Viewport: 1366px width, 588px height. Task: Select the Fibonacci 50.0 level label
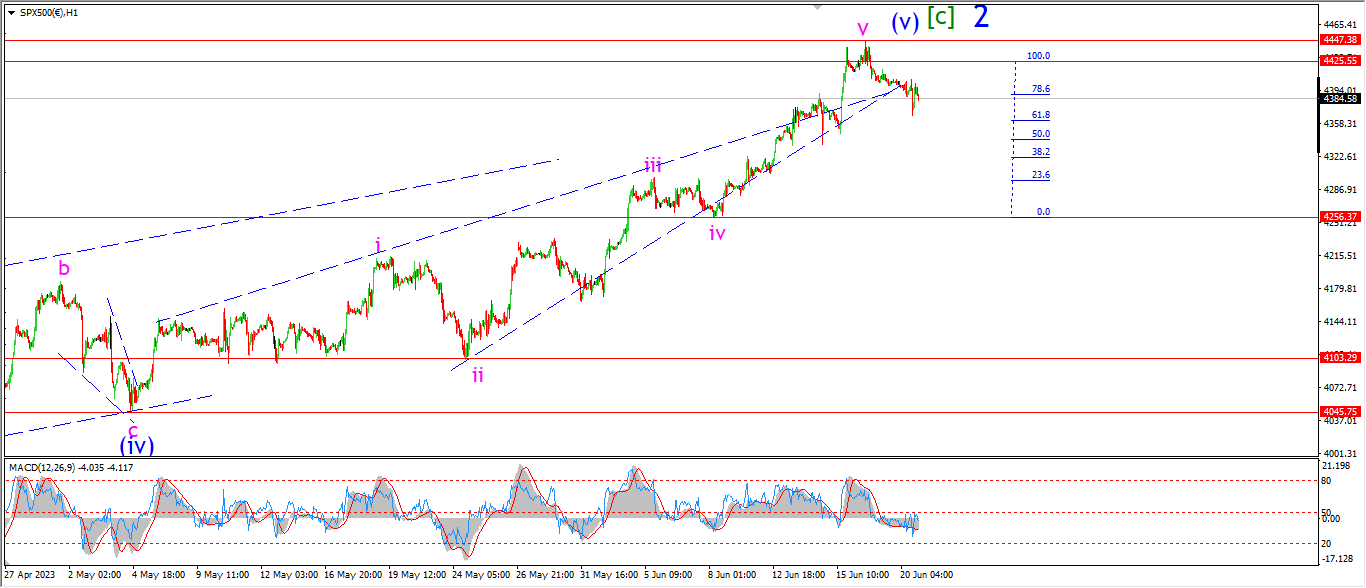pyautogui.click(x=1040, y=134)
